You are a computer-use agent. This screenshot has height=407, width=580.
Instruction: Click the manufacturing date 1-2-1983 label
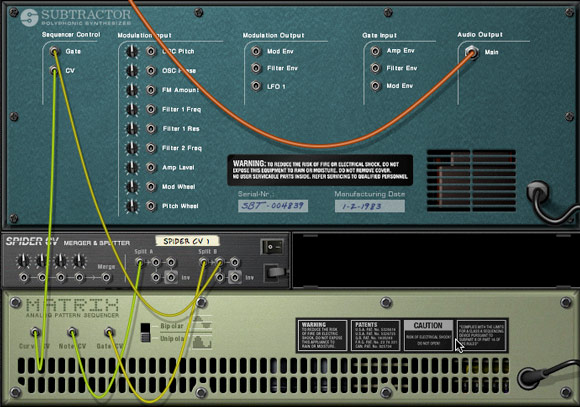(370, 206)
